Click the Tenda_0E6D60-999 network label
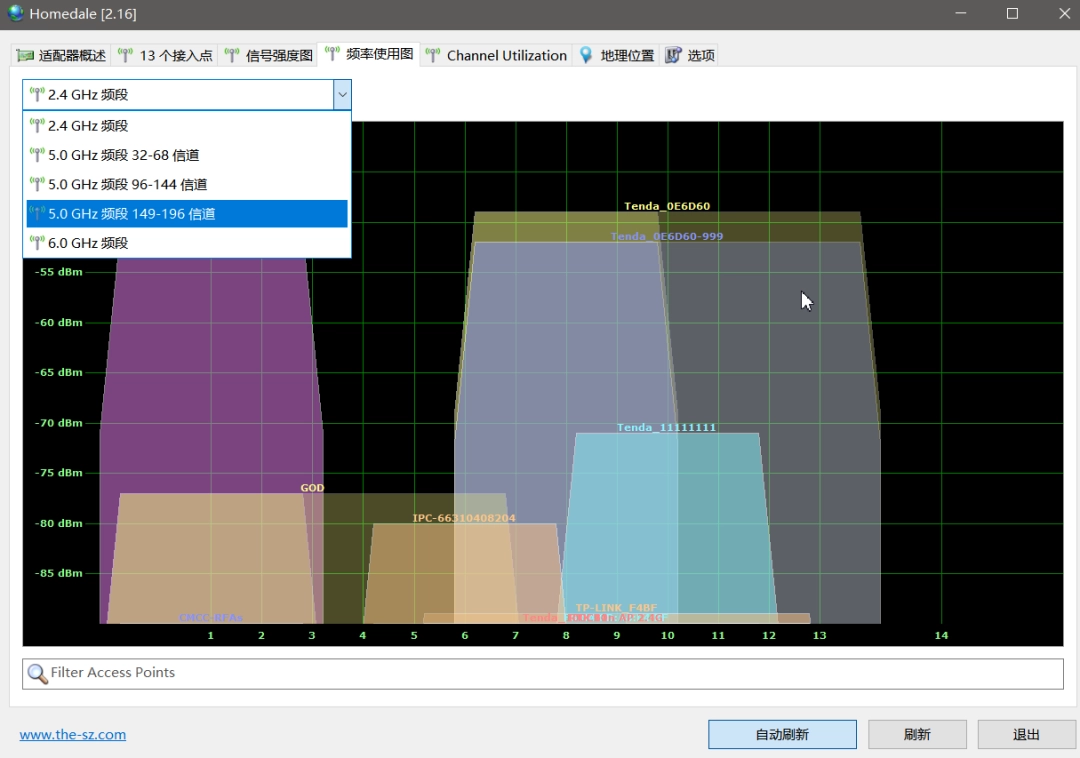 (667, 236)
